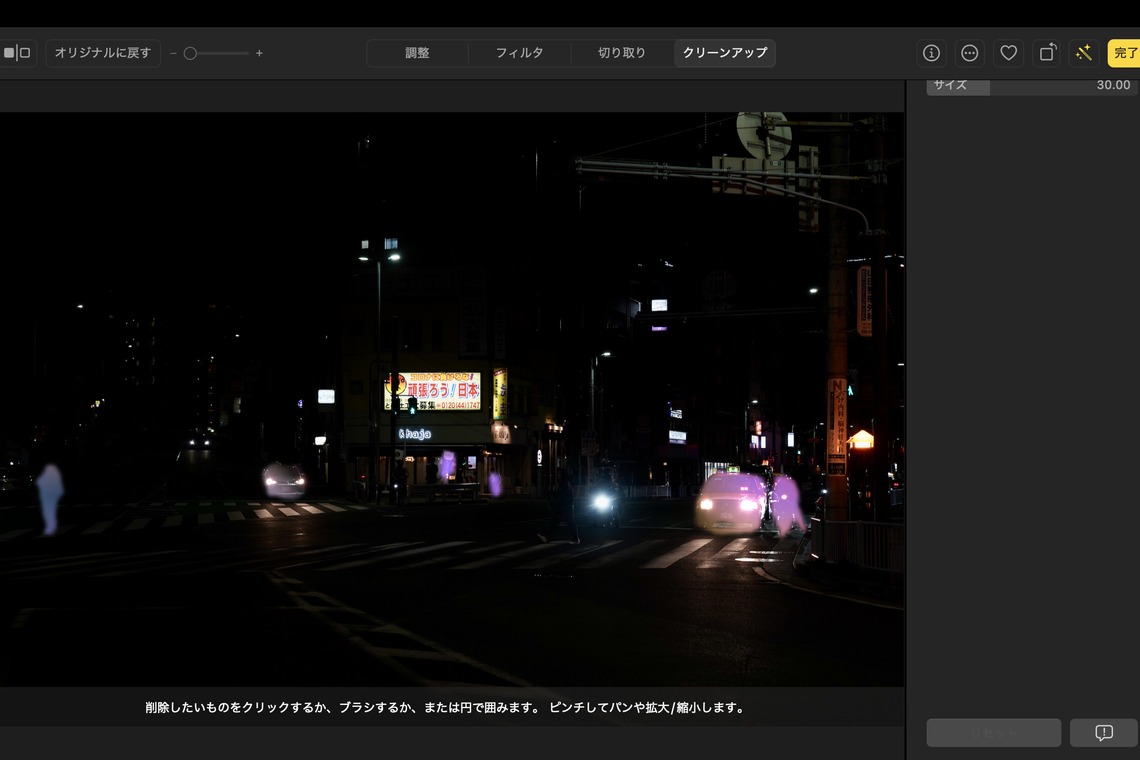Switch to the 調整 adjustments tab
This screenshot has height=760, width=1140.
coord(419,52)
